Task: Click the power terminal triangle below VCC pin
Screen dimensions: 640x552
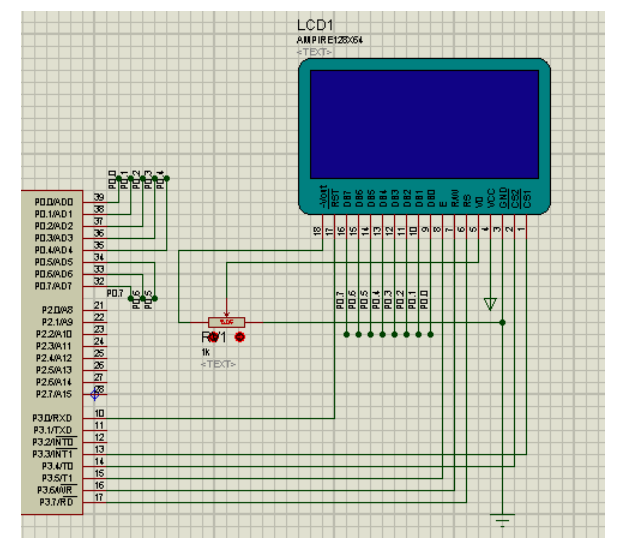Action: point(491,304)
